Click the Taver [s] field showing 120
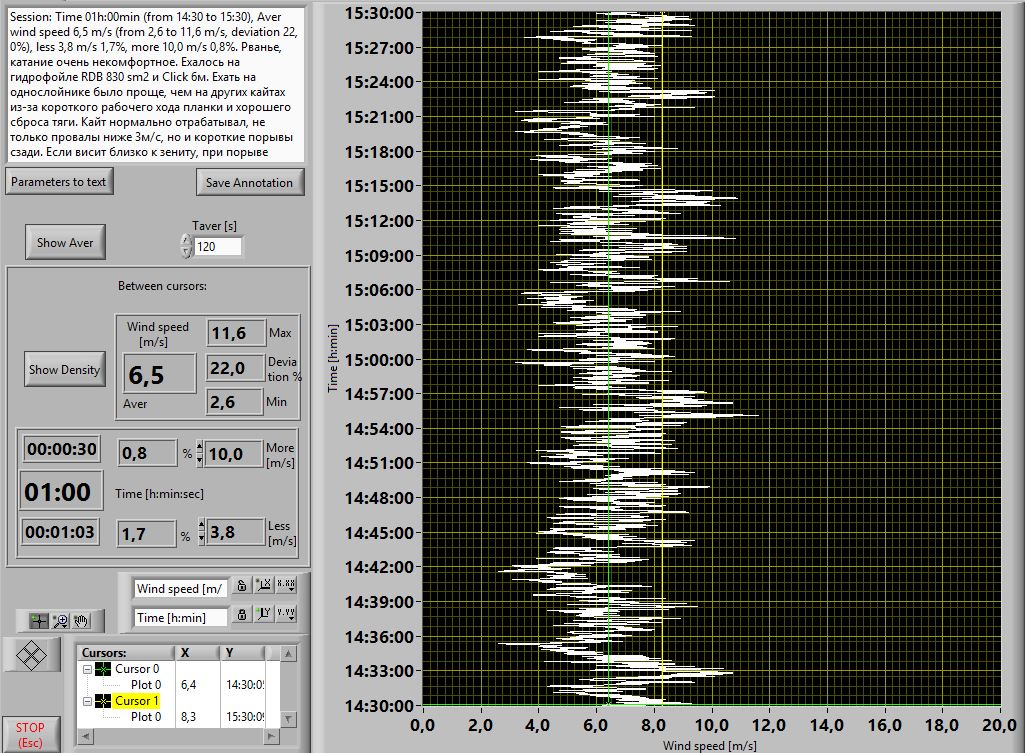 (218, 246)
